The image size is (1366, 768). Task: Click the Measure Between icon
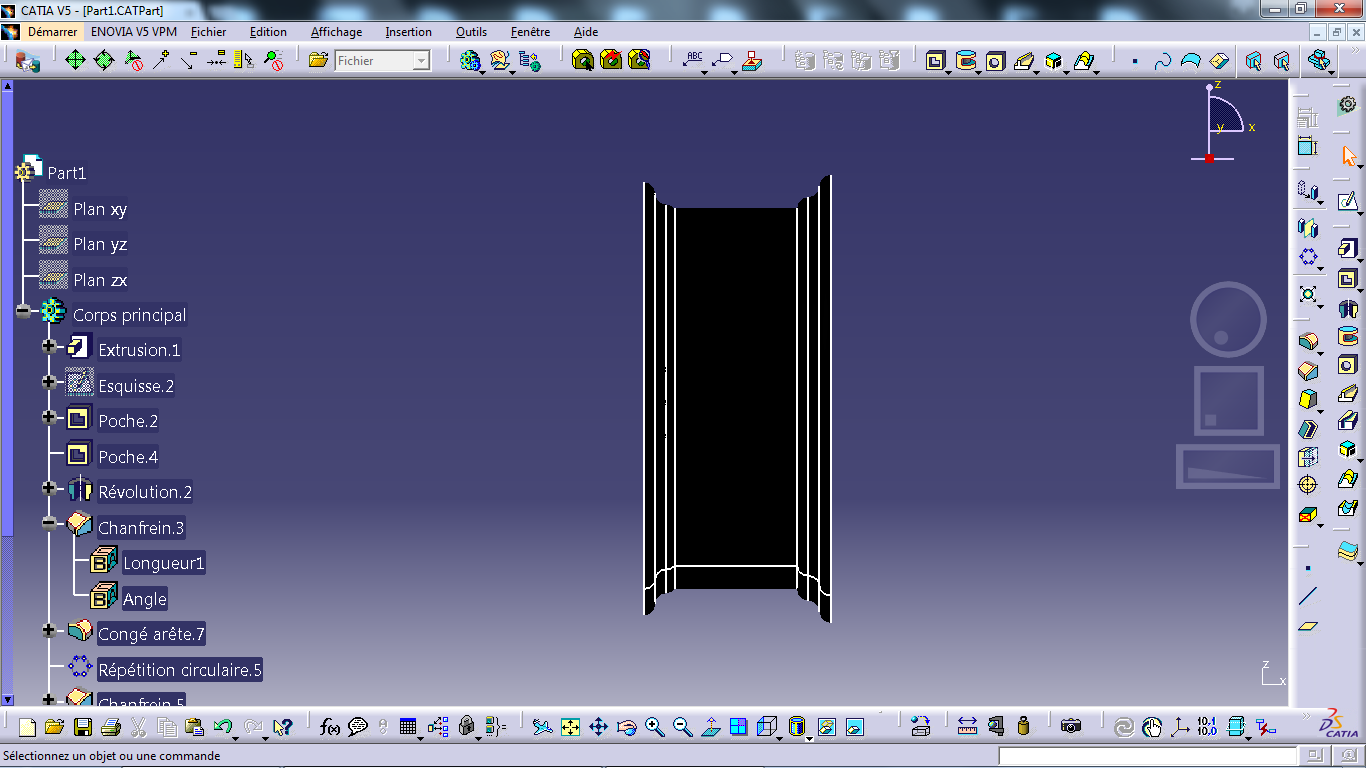(x=967, y=727)
